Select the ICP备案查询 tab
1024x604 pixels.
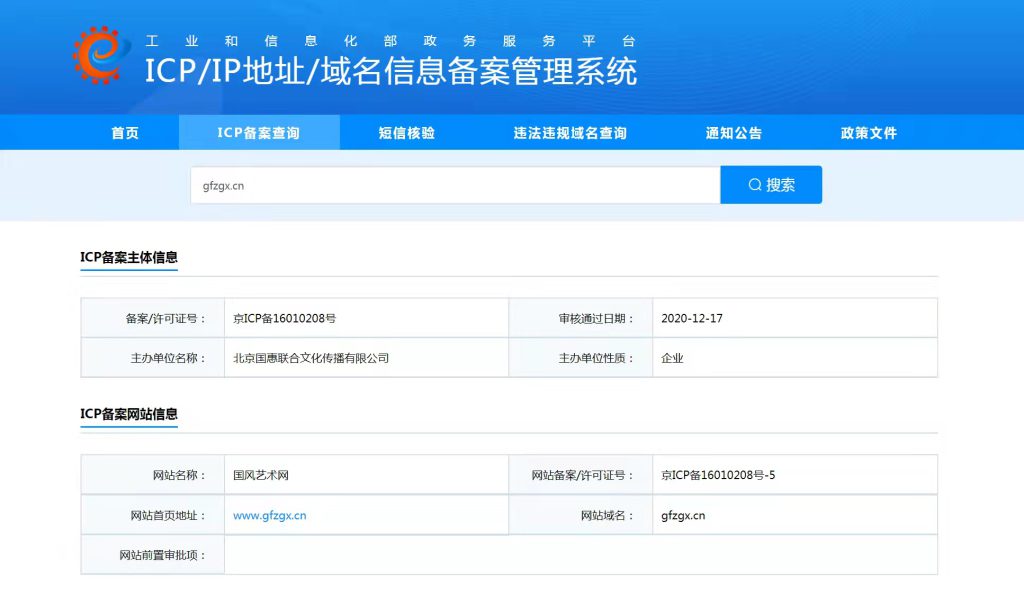coord(258,133)
